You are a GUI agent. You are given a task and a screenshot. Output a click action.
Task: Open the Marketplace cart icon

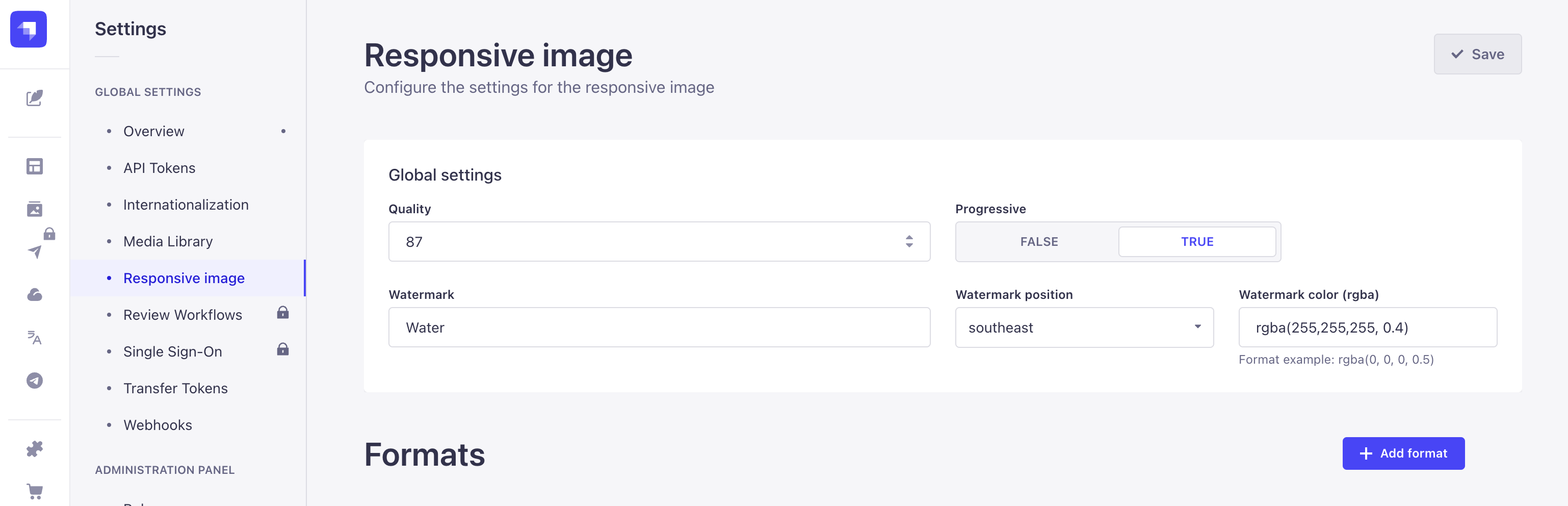(x=35, y=491)
